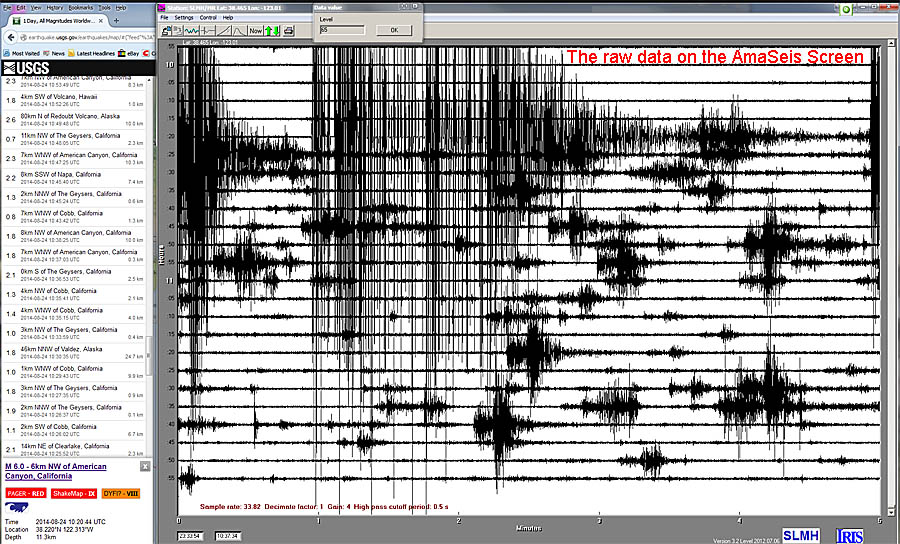Click the travel-time pick line icon in AmaSeis toolbar
The width and height of the screenshot is (900, 544).
(x=208, y=30)
